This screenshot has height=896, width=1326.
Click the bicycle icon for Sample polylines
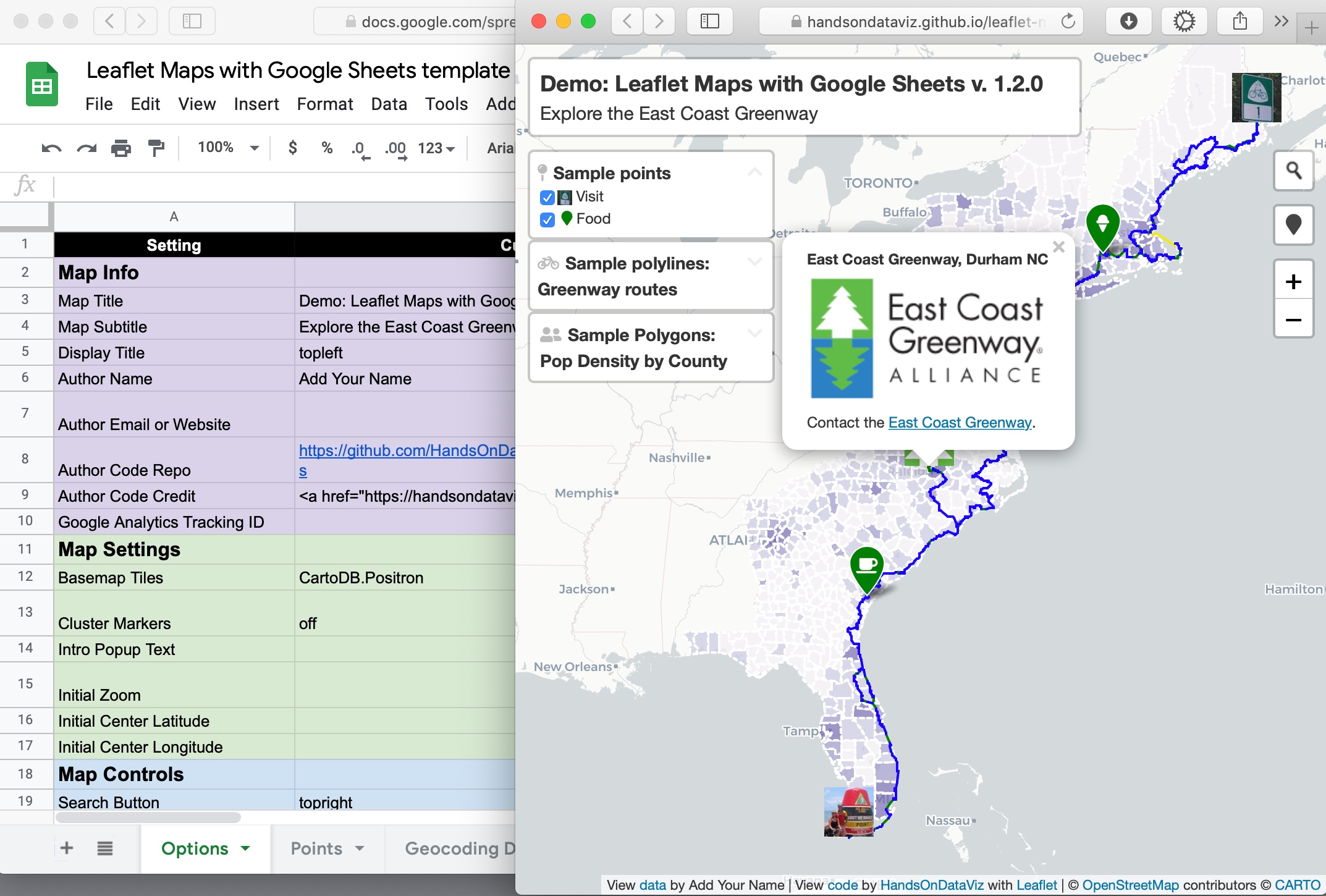tap(548, 265)
